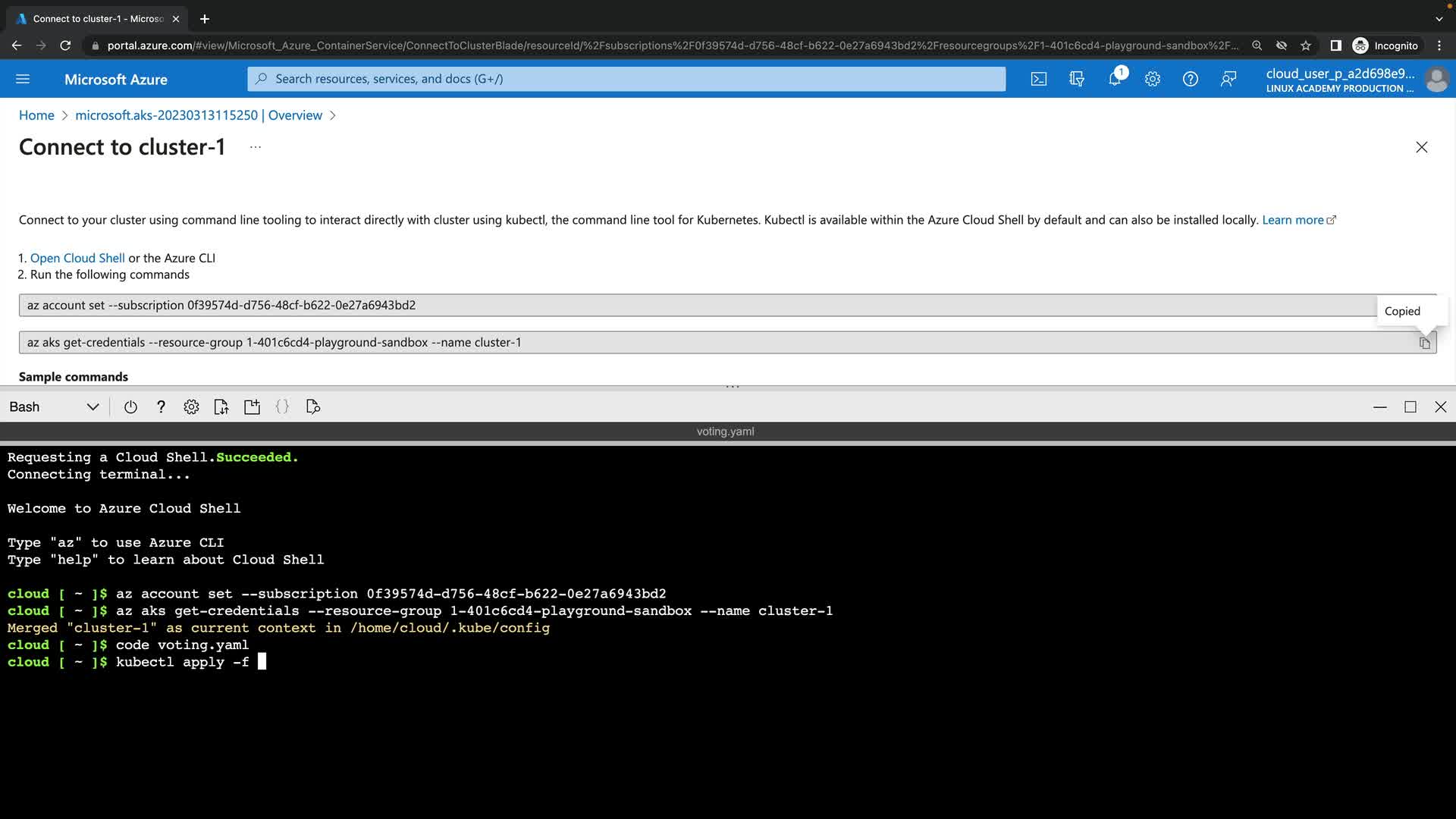Screen dimensions: 1456x819
Task: Select the Connect to cluster-1 browser tab
Action: pyautogui.click(x=99, y=19)
